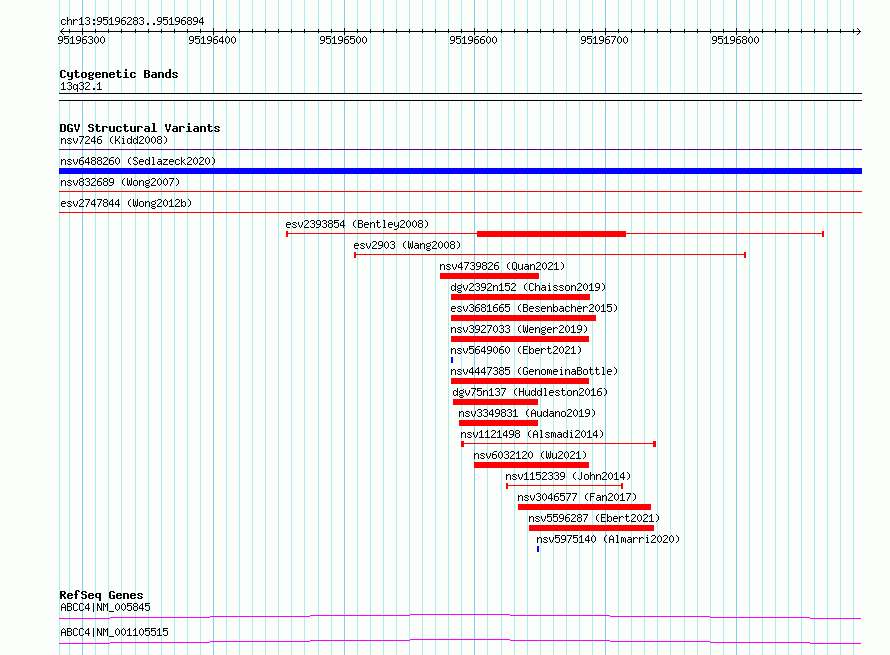This screenshot has width=890, height=655.
Task: Select the 13q32.1 band label
Action: pyautogui.click(x=81, y=86)
